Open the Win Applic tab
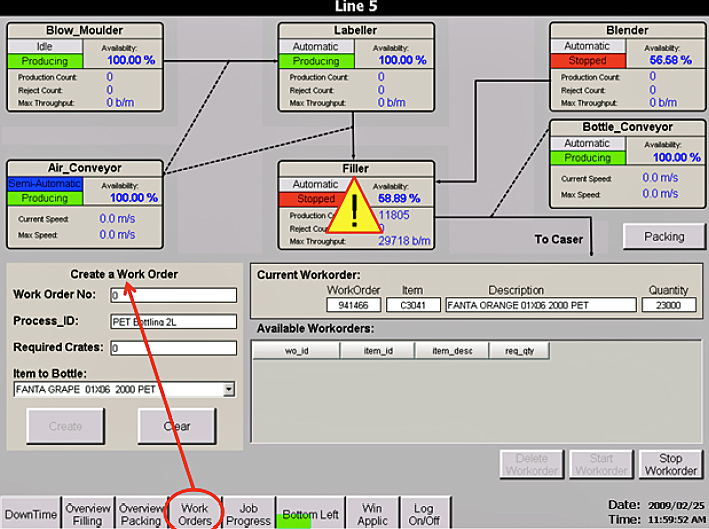This screenshot has height=529, width=709. pos(372,514)
